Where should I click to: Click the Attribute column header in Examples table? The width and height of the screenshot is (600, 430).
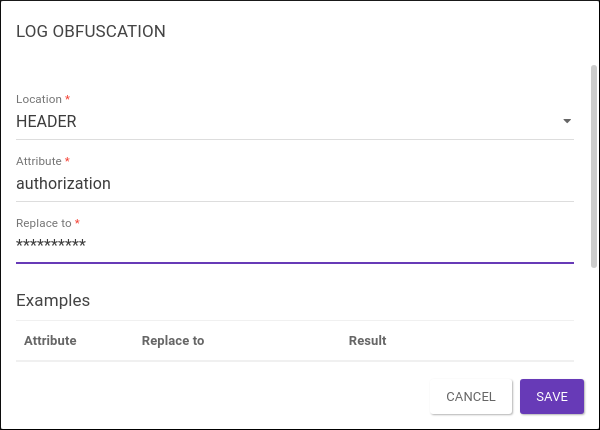point(50,341)
